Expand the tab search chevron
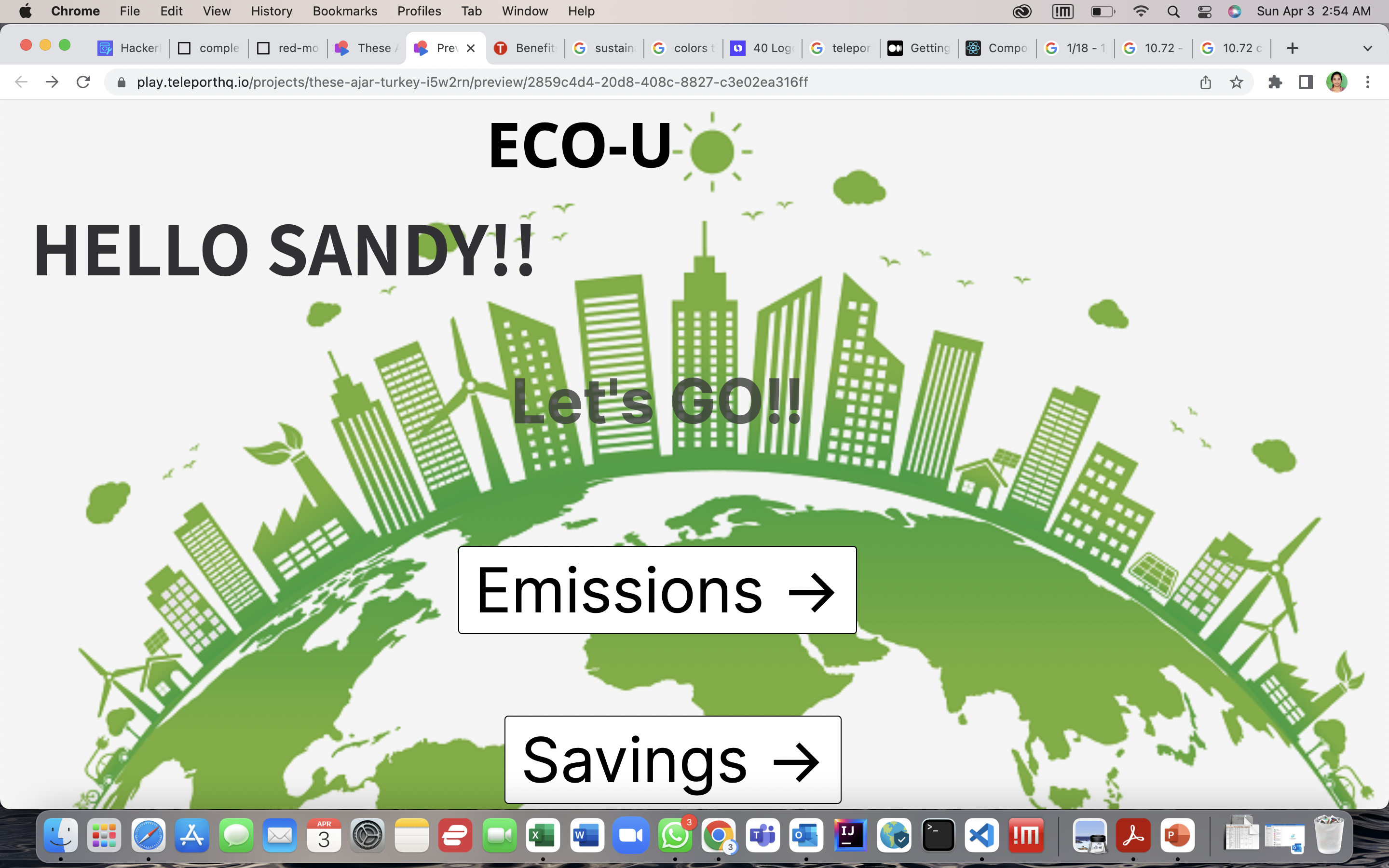 pyautogui.click(x=1368, y=48)
